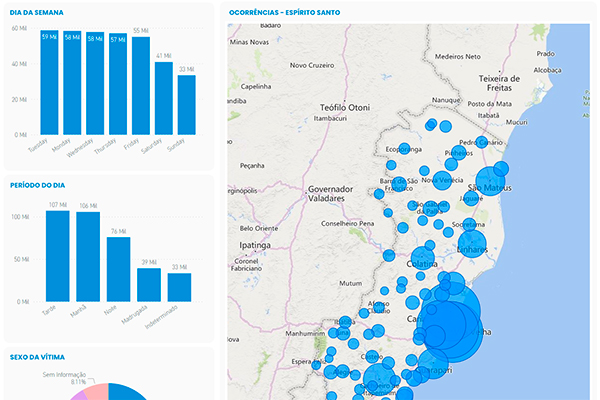
Task: Click the Saturday bar showing 41 Mil
Action: [164, 98]
